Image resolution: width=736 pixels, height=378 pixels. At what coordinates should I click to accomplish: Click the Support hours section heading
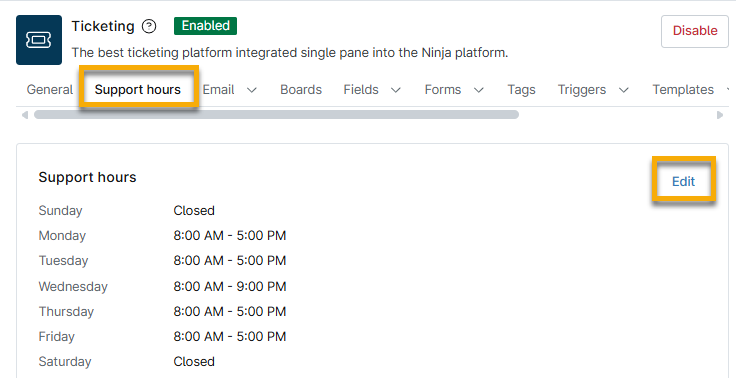point(87,177)
